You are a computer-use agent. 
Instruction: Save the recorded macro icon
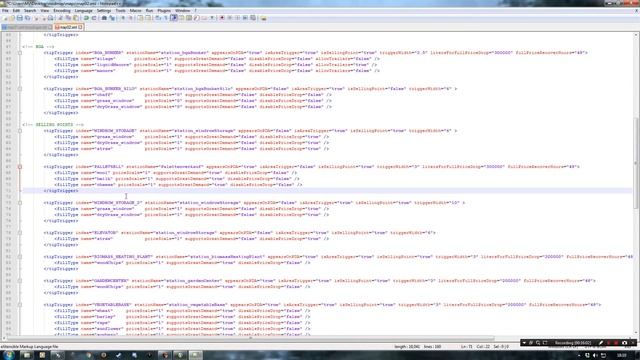tap(253, 18)
